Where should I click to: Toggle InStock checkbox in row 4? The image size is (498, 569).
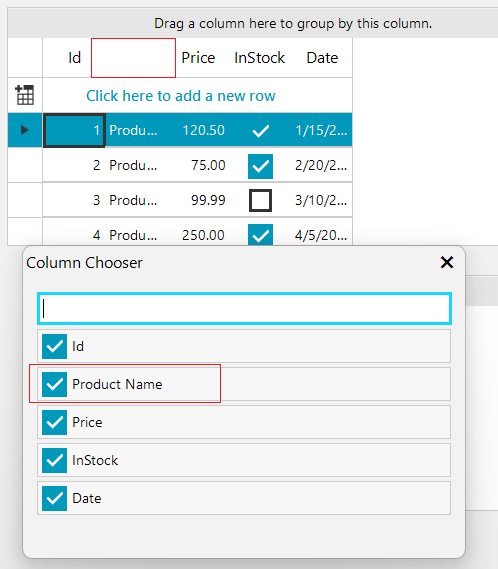260,234
